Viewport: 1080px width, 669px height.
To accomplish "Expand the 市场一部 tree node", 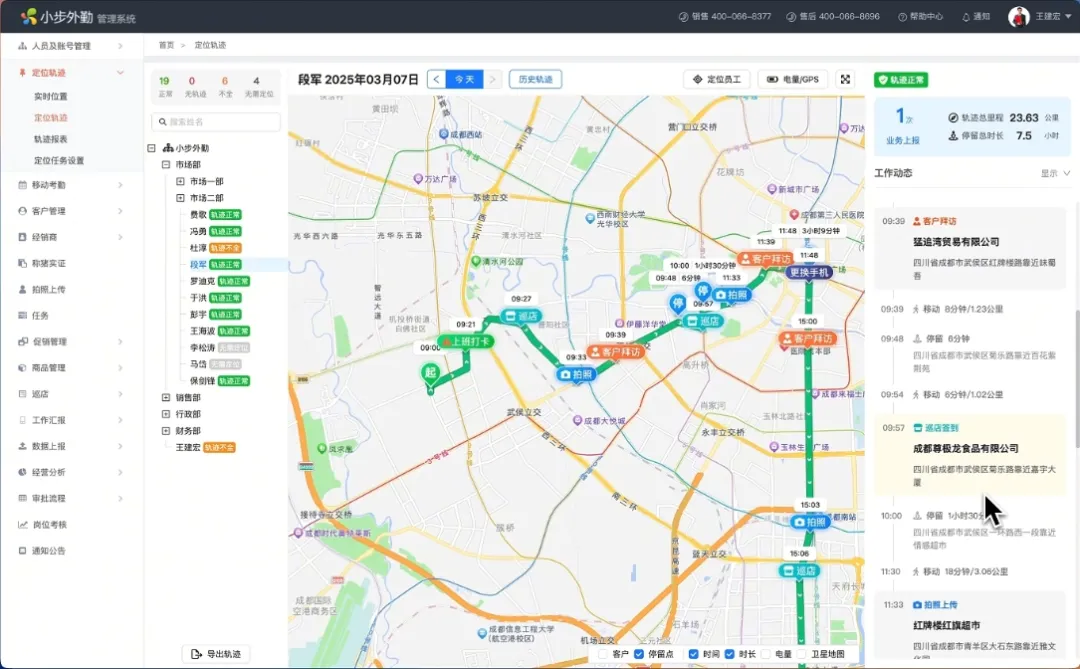I will 180,181.
